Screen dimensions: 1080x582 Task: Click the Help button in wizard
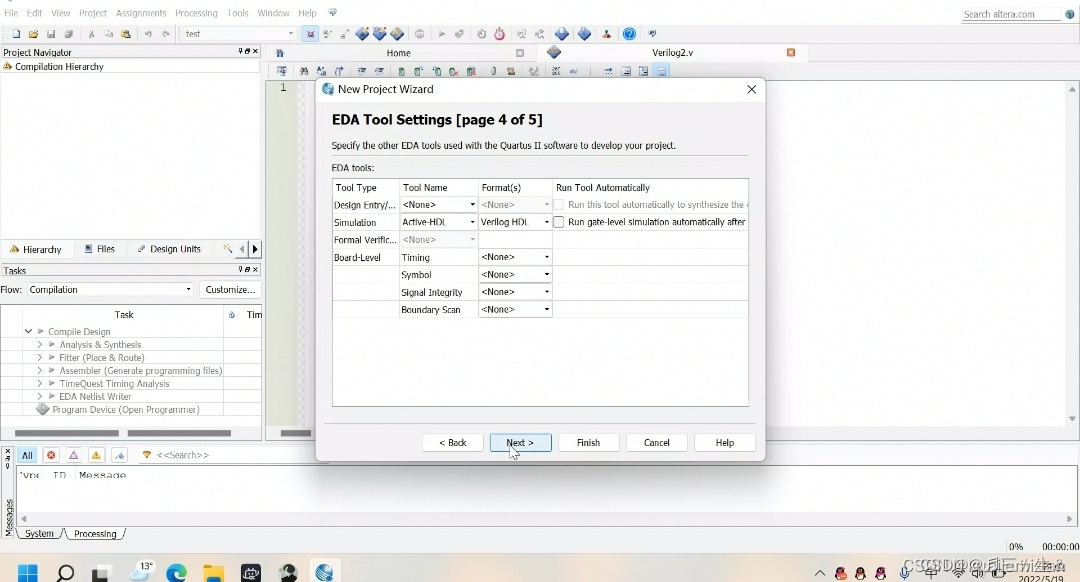coord(725,443)
